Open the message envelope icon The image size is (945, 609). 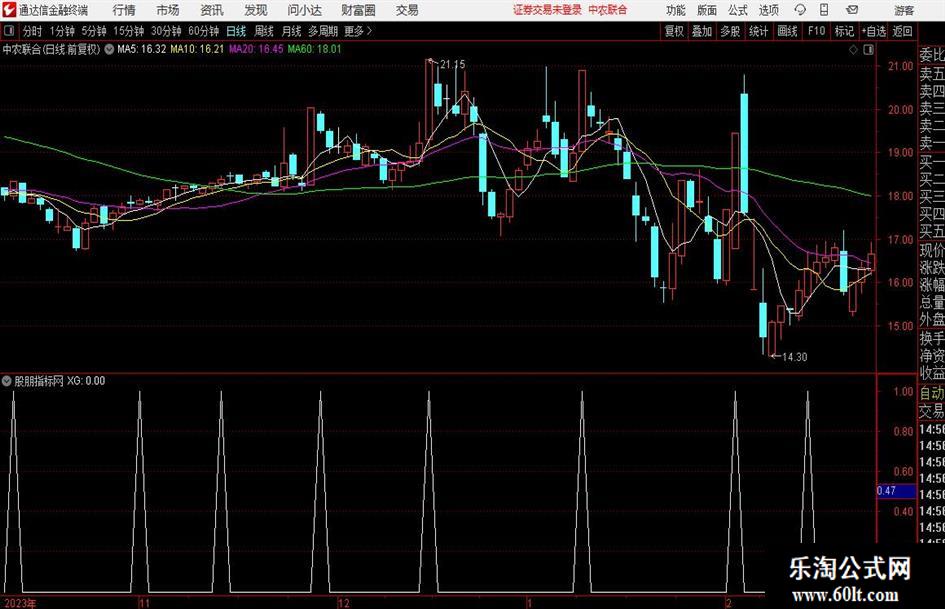(852, 10)
